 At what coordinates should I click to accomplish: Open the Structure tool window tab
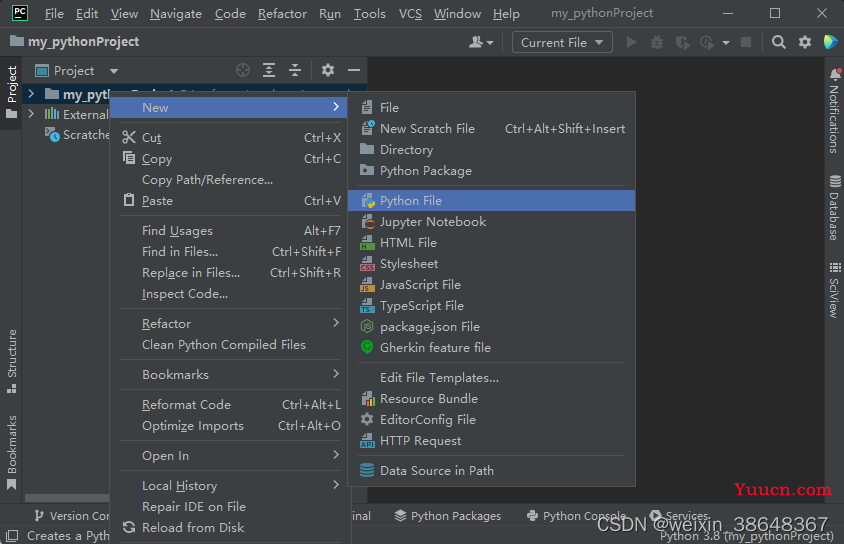point(11,361)
